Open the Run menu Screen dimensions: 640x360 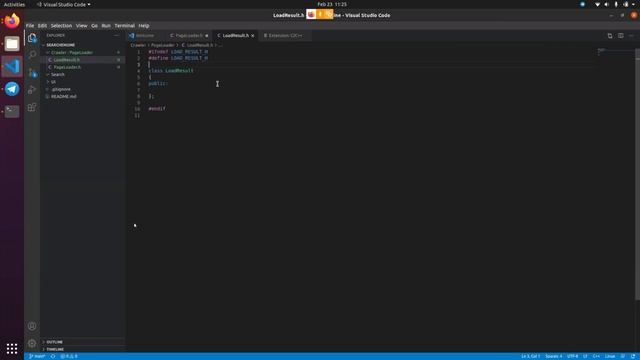coord(106,26)
